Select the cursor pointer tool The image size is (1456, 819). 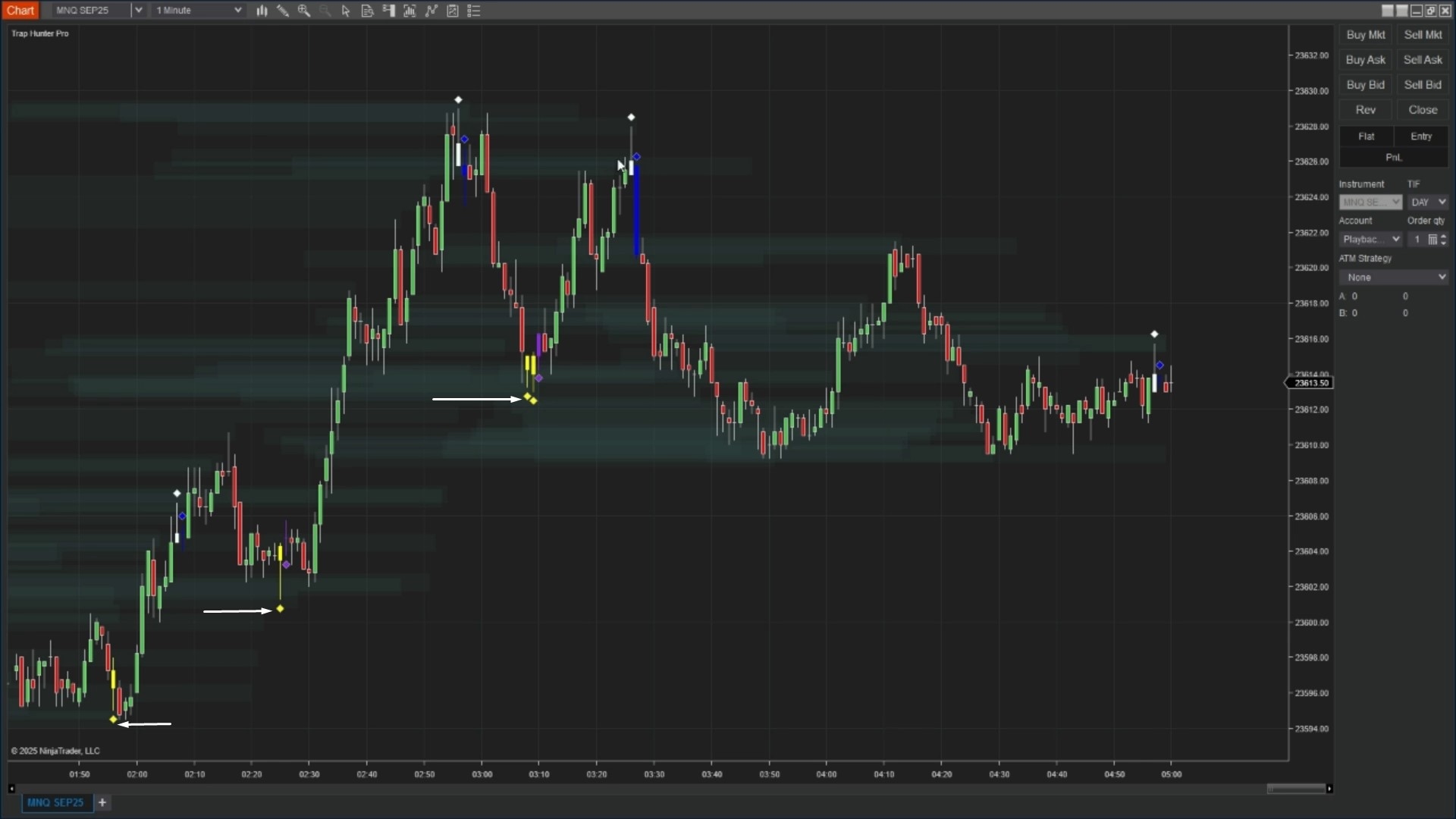(346, 11)
